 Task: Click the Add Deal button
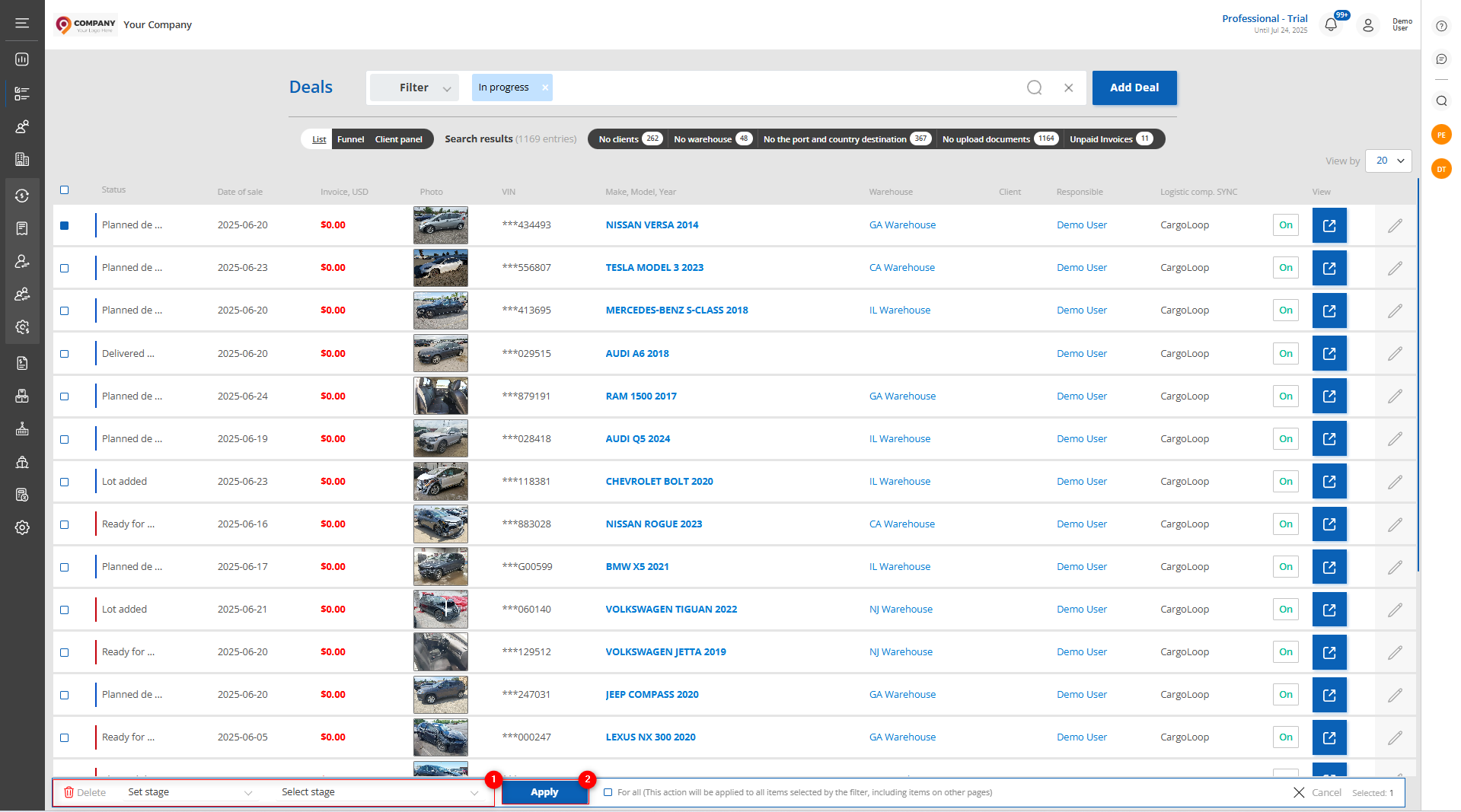coord(1134,88)
